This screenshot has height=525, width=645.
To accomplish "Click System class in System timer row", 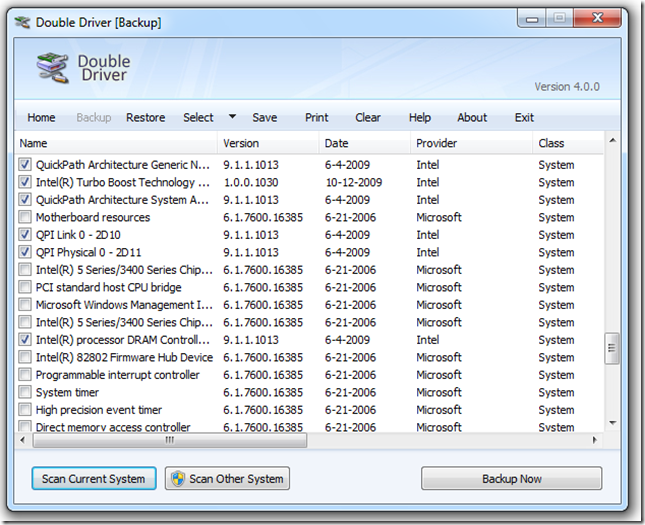I will pos(556,392).
